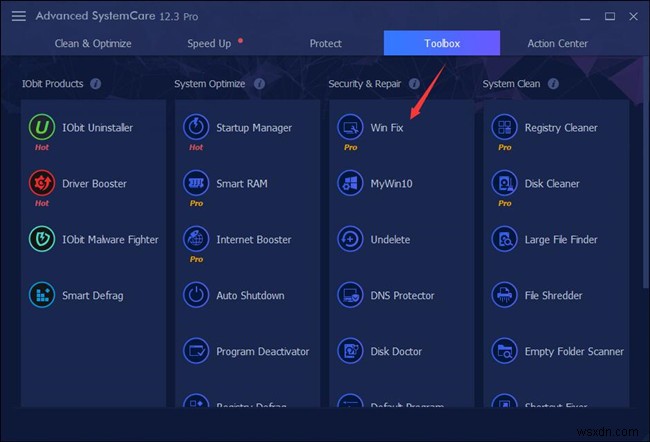650x442 pixels.
Task: Click the Program Deactivator label
Action: click(x=262, y=352)
